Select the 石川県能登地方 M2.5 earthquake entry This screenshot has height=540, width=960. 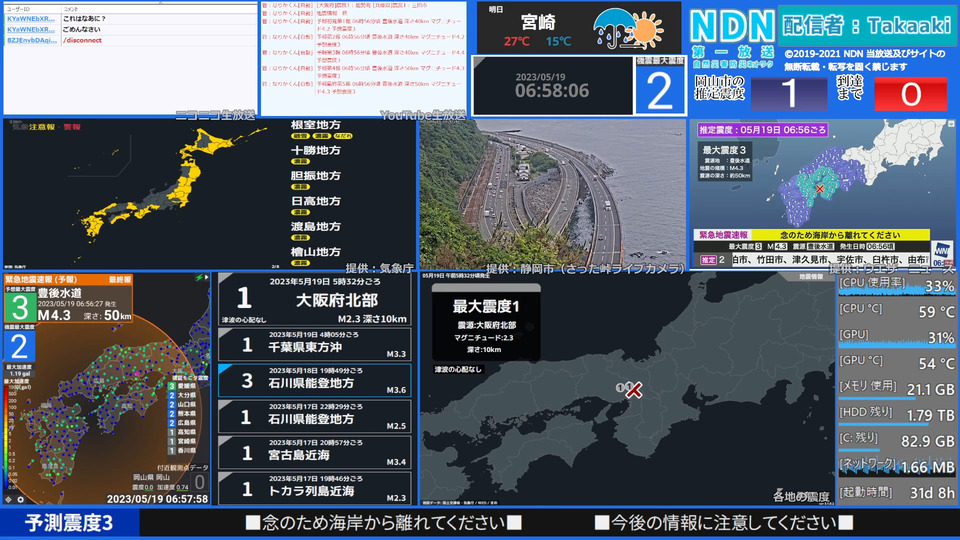[315, 416]
